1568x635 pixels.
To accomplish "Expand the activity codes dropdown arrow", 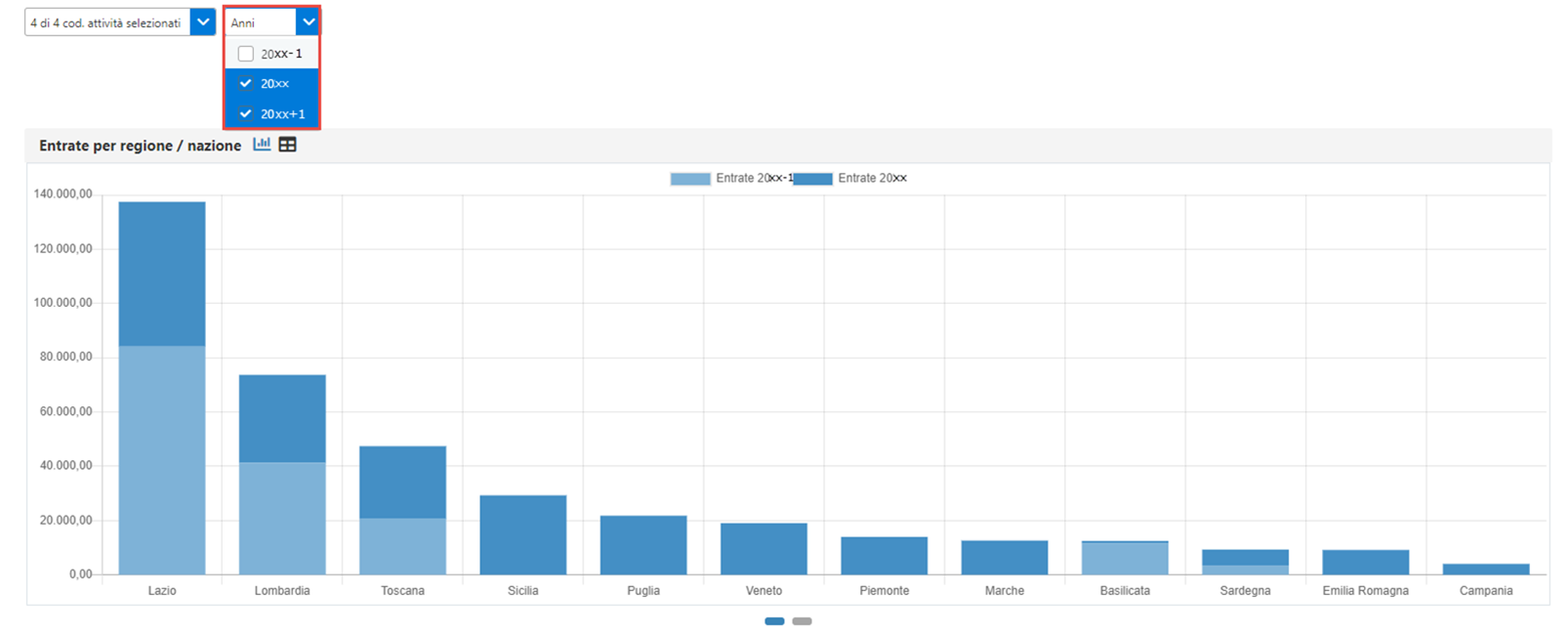I will (203, 22).
